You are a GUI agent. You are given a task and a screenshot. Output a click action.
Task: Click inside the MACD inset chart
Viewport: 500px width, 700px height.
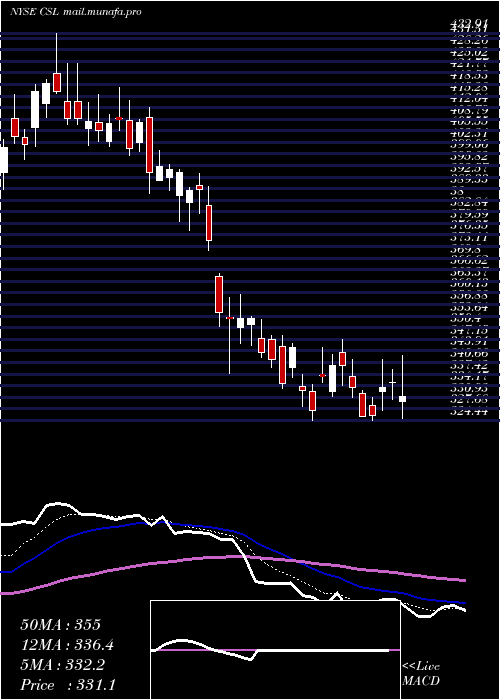[275, 650]
